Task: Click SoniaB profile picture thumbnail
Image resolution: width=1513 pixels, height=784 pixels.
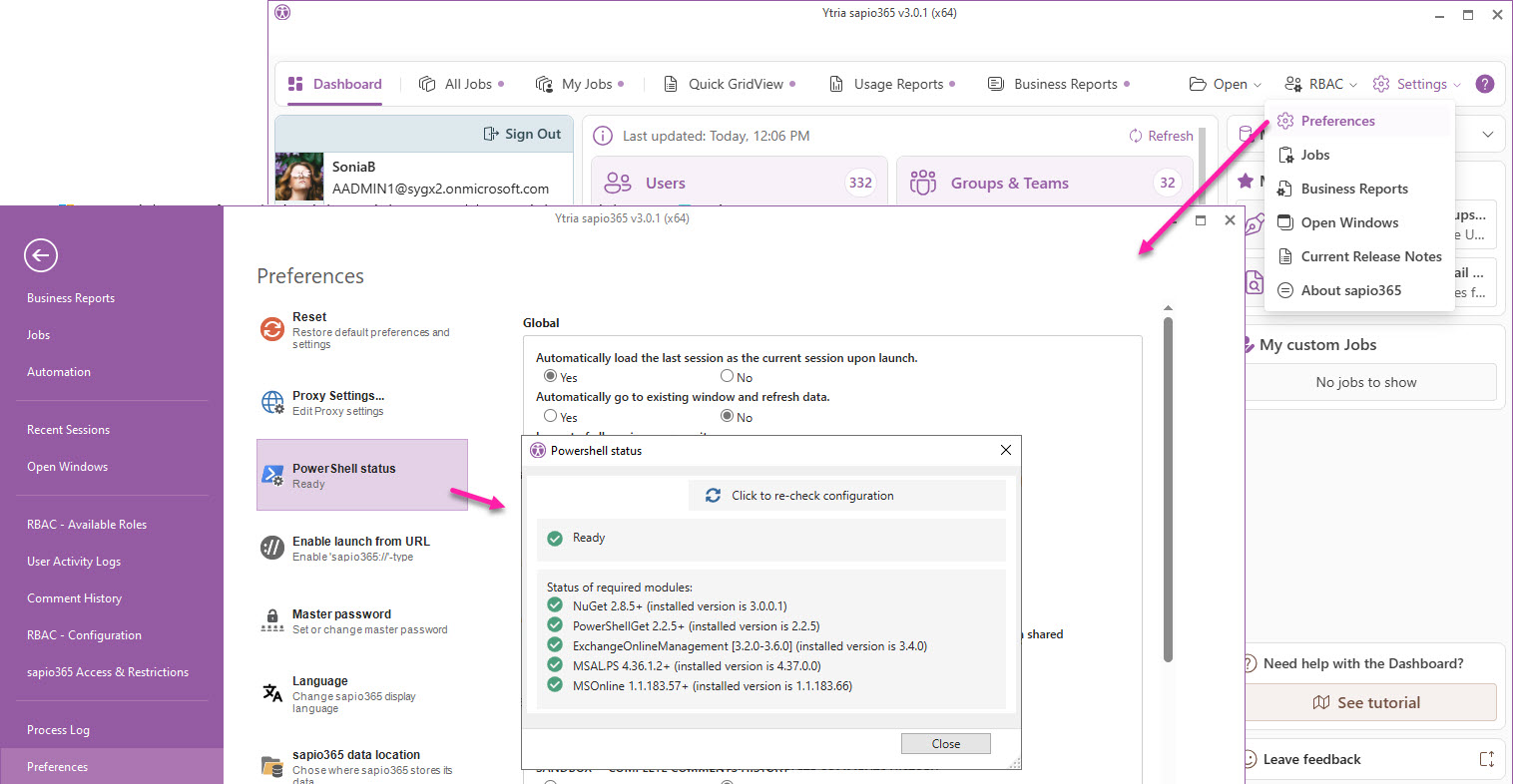Action: (x=299, y=178)
